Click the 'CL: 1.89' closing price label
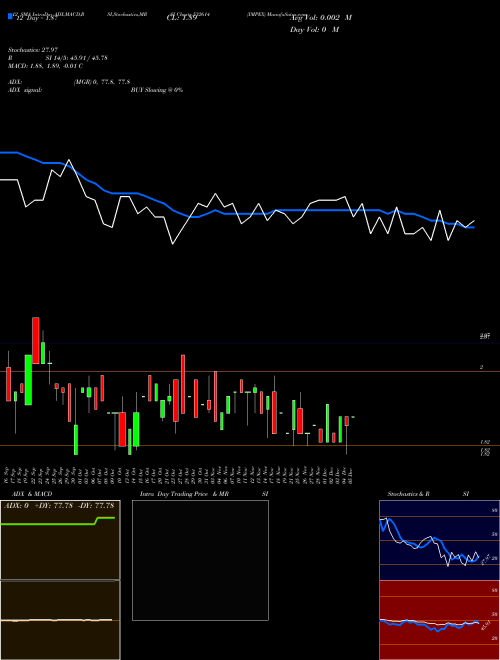500x660 pixels. click(182, 18)
